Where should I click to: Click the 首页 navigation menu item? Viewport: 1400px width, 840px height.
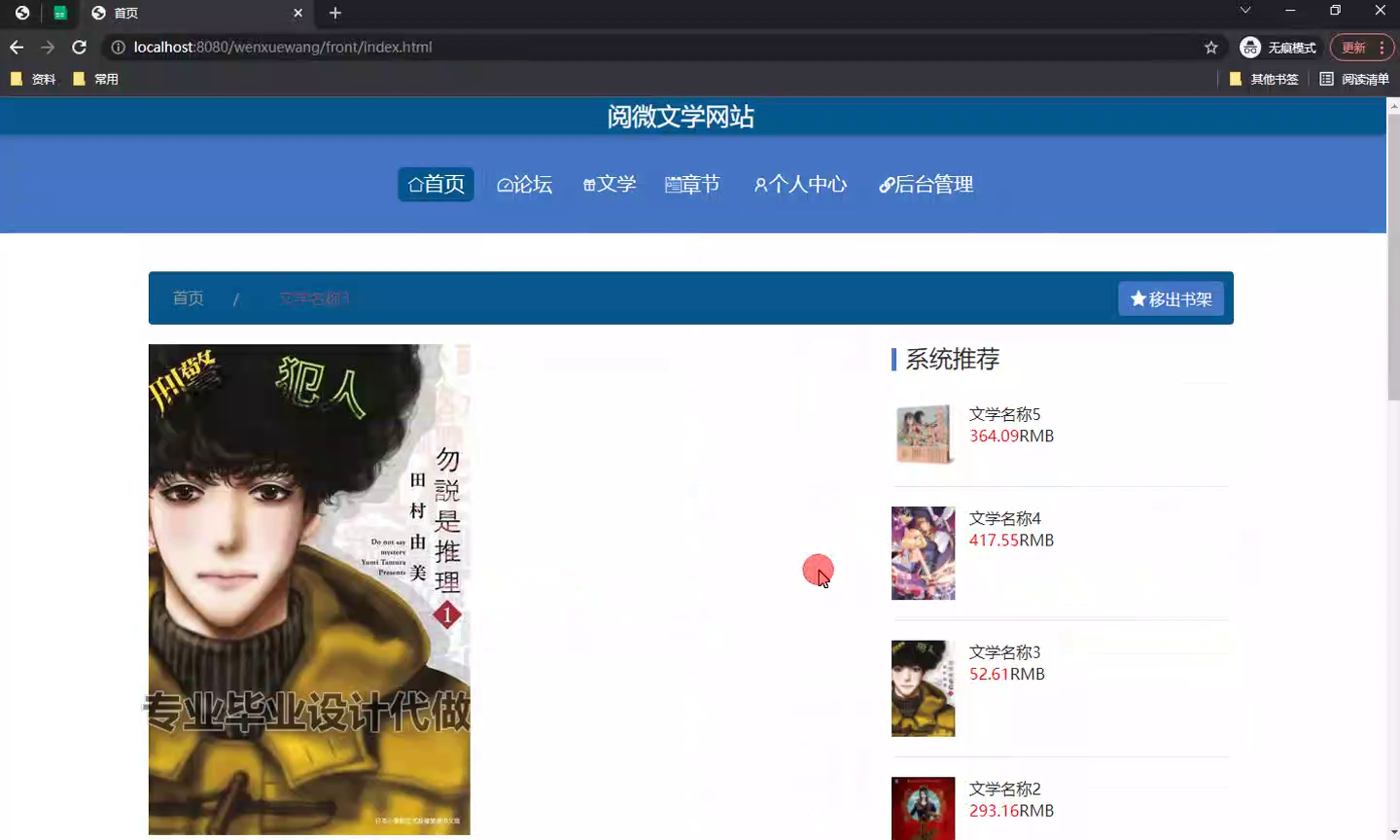tap(436, 184)
